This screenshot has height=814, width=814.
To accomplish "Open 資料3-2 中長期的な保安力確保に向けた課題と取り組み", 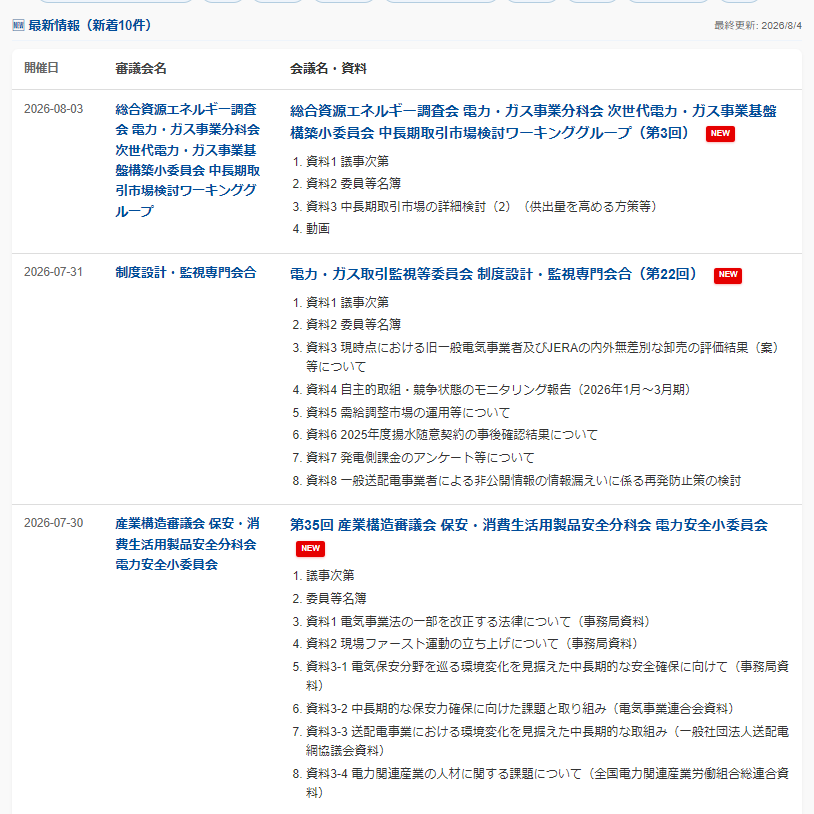I will coord(520,709).
